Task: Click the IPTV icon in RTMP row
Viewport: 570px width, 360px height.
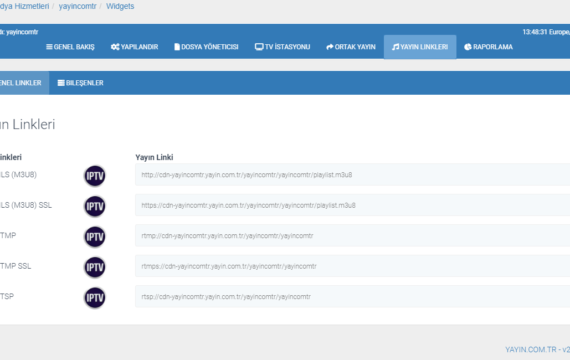Action: (x=95, y=237)
